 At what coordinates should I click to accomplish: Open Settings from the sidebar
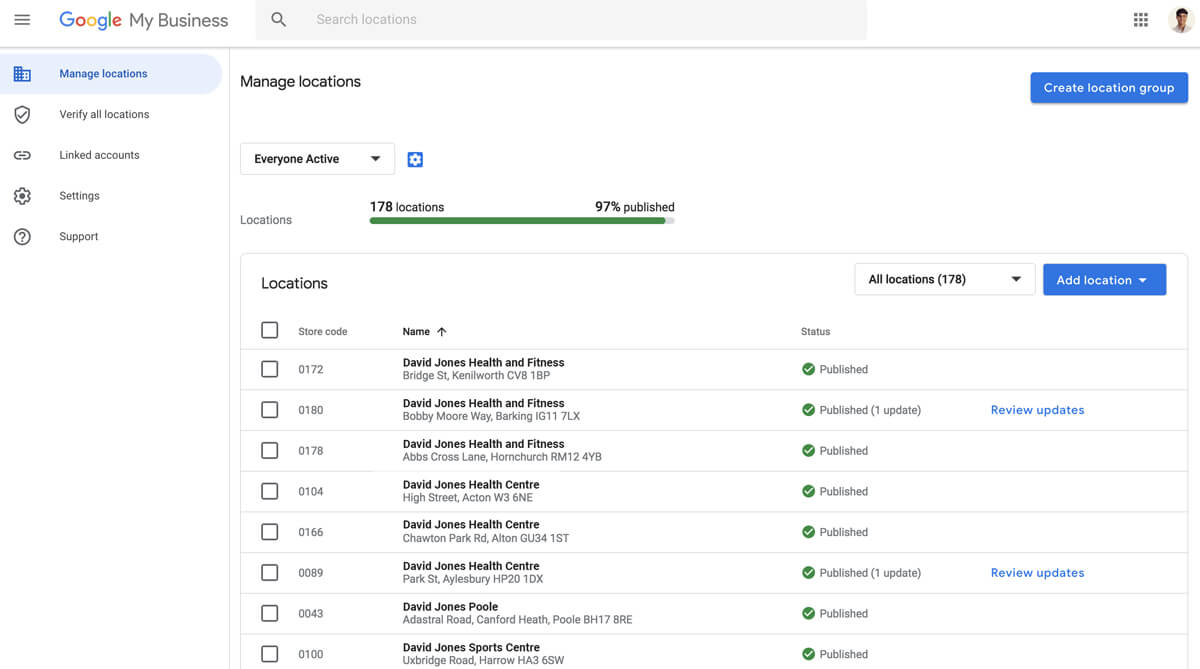pos(79,196)
